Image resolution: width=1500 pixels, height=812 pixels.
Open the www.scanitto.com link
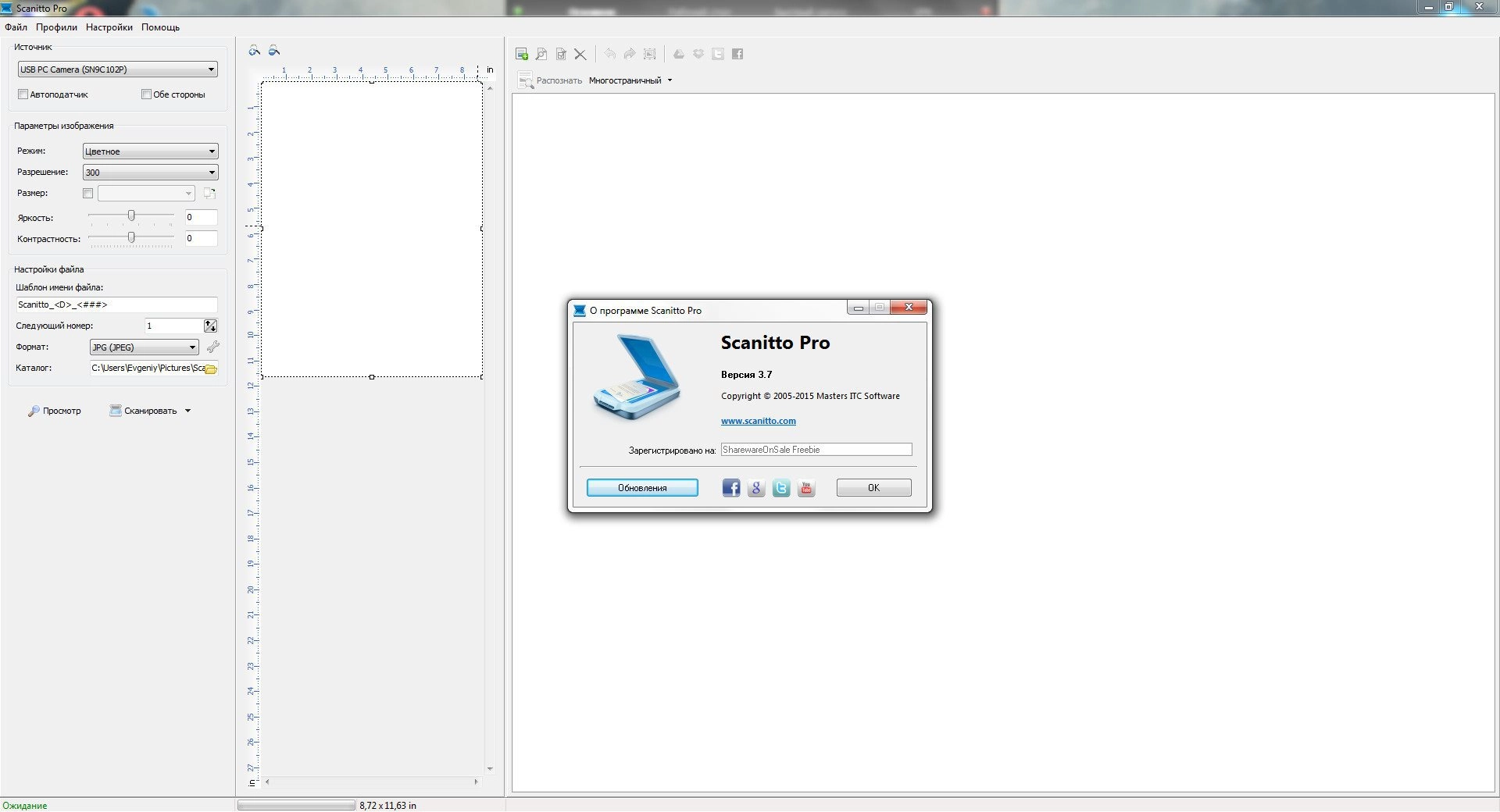click(x=758, y=421)
